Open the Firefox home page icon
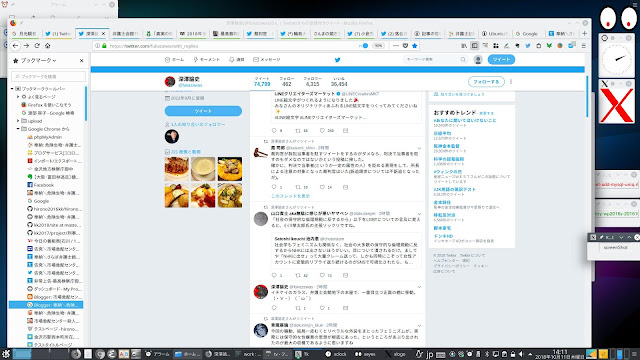 (48, 46)
